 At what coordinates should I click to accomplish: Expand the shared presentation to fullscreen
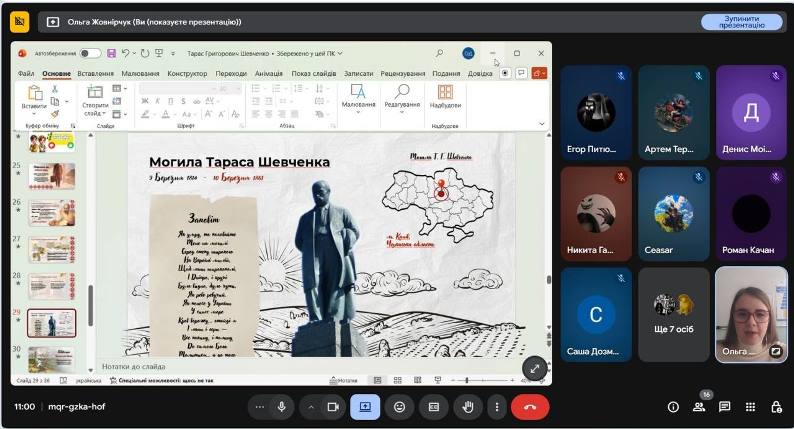coord(535,368)
